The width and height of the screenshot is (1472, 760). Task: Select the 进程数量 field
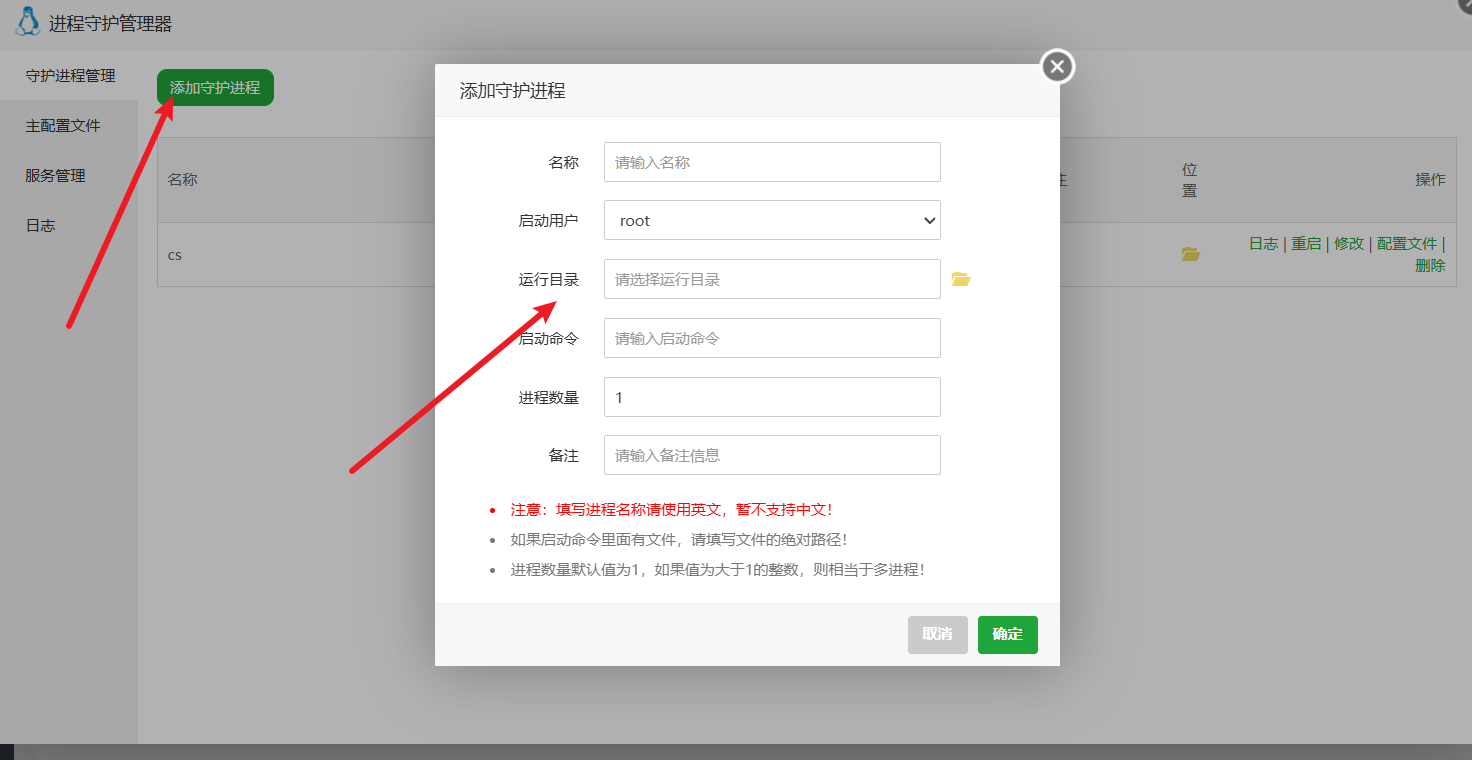(x=772, y=397)
